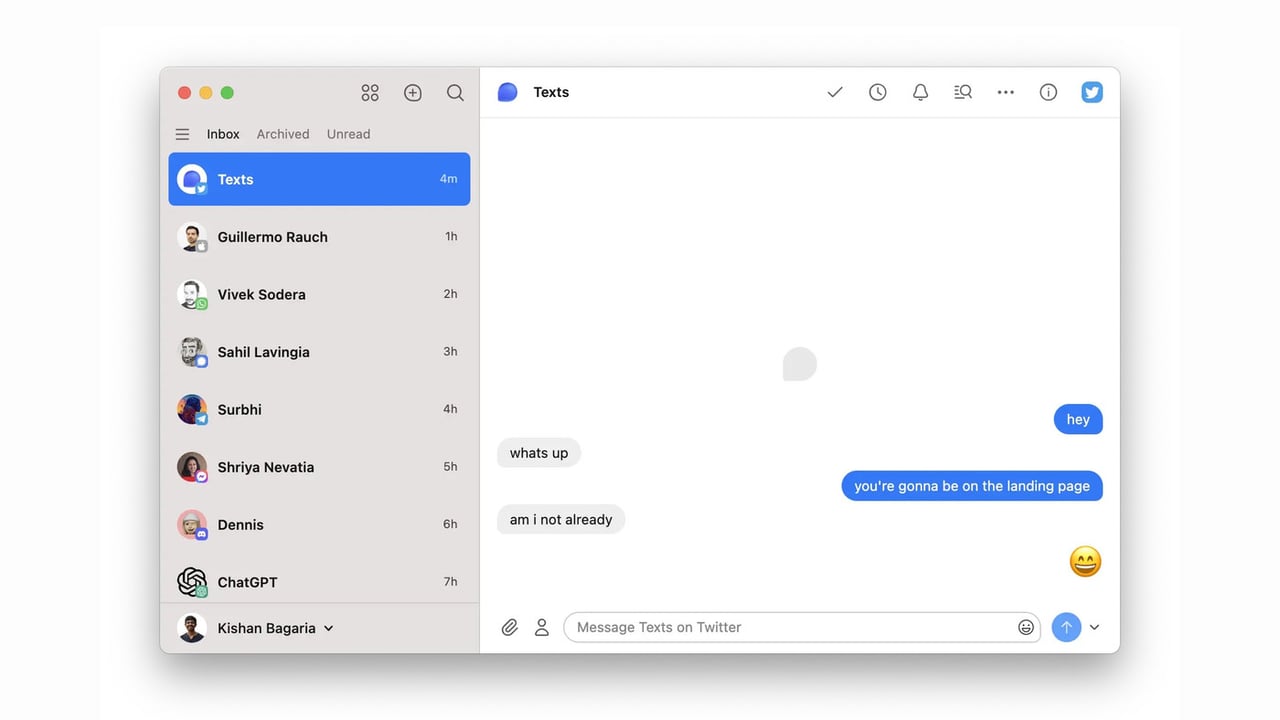Click the grinning emoji message
This screenshot has width=1280, height=720.
click(1085, 561)
